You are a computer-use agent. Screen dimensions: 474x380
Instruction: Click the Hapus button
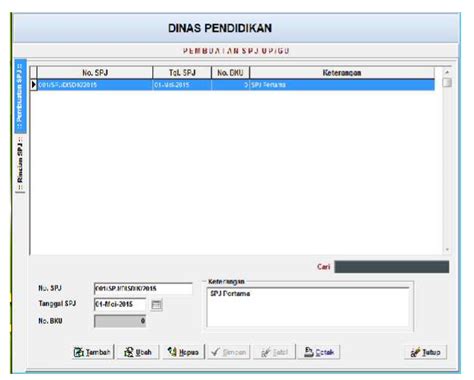pos(183,352)
